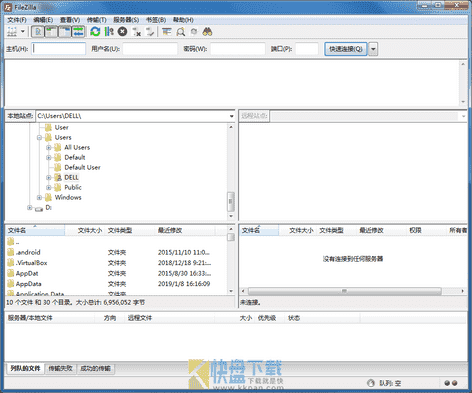Click the Reconnect to last server icon
The width and height of the screenshot is (472, 393).
click(150, 32)
